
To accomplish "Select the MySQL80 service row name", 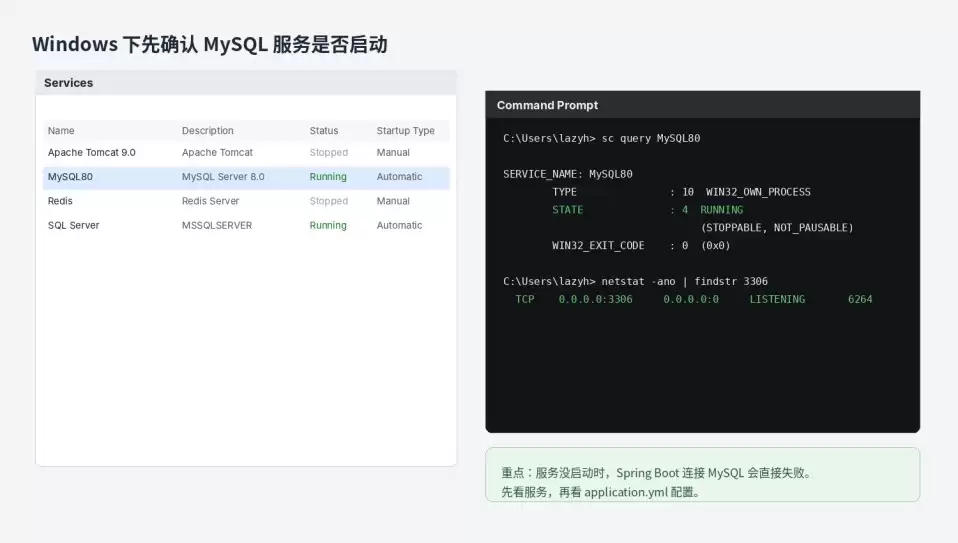I will pyautogui.click(x=70, y=177).
